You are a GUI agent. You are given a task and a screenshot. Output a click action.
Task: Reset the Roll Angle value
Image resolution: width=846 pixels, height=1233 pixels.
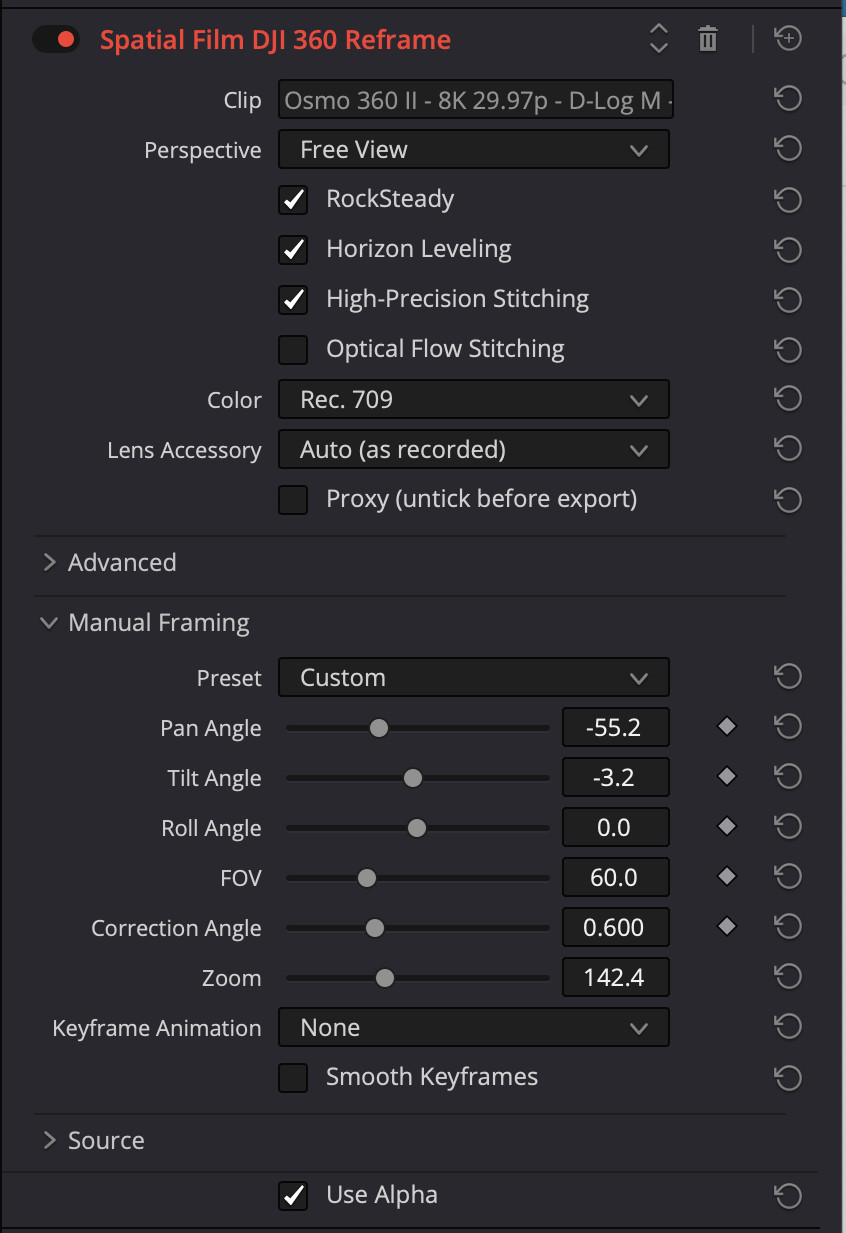pyautogui.click(x=788, y=827)
